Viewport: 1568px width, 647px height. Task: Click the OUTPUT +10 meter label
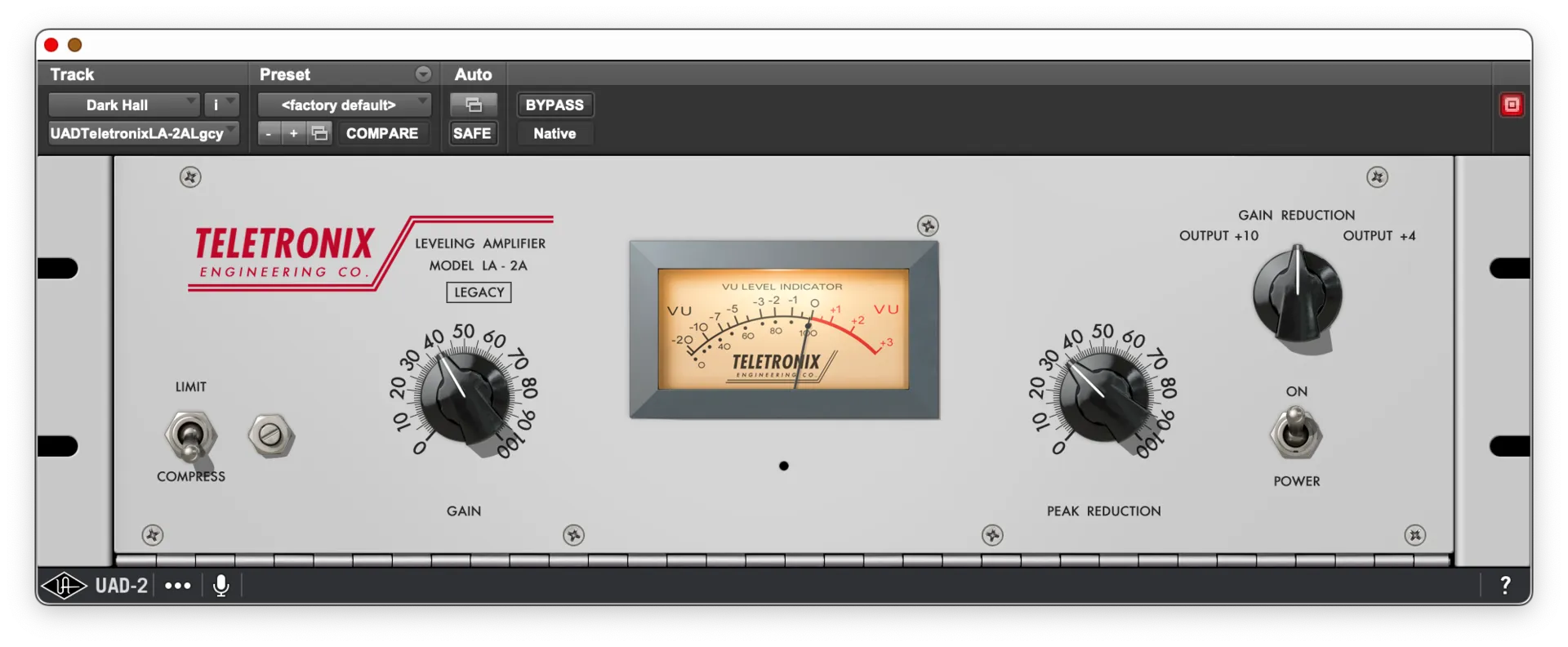click(x=1218, y=236)
